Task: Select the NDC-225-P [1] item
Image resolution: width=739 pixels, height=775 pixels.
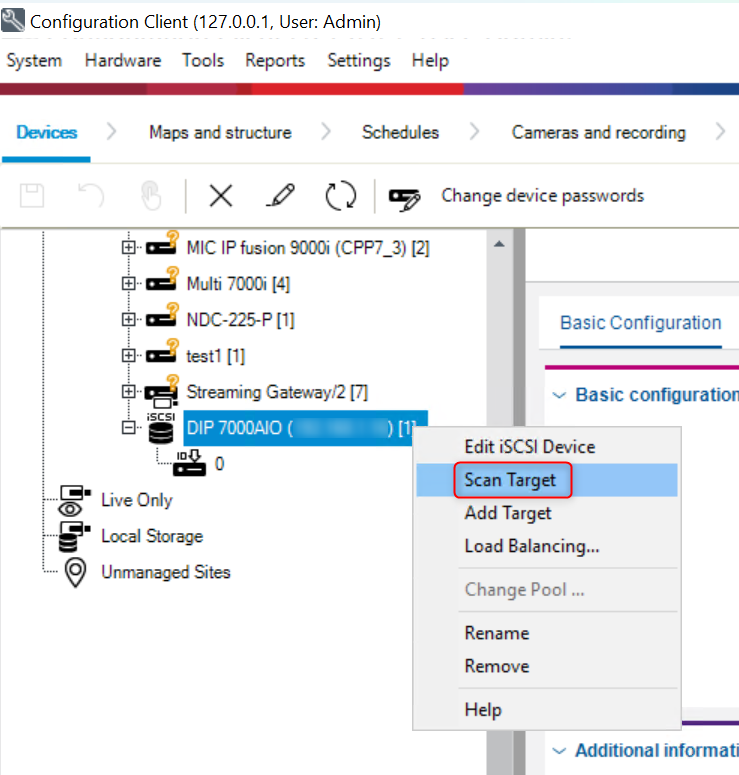Action: point(240,320)
